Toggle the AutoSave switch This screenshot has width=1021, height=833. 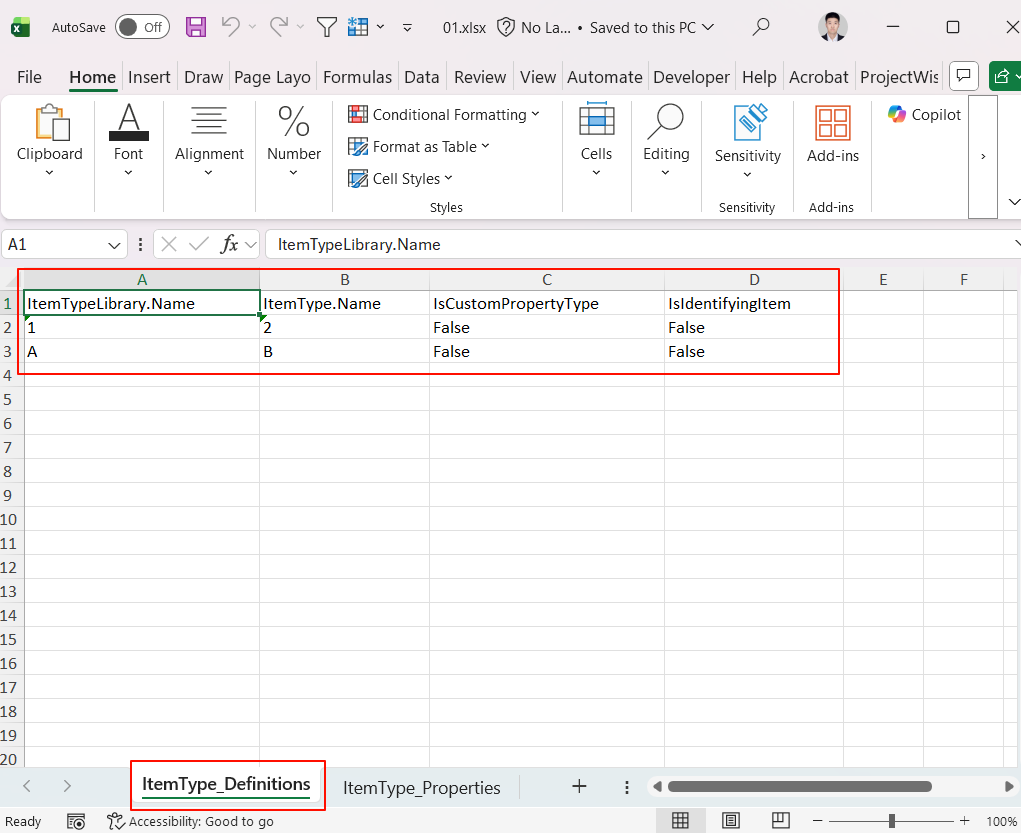pos(141,27)
